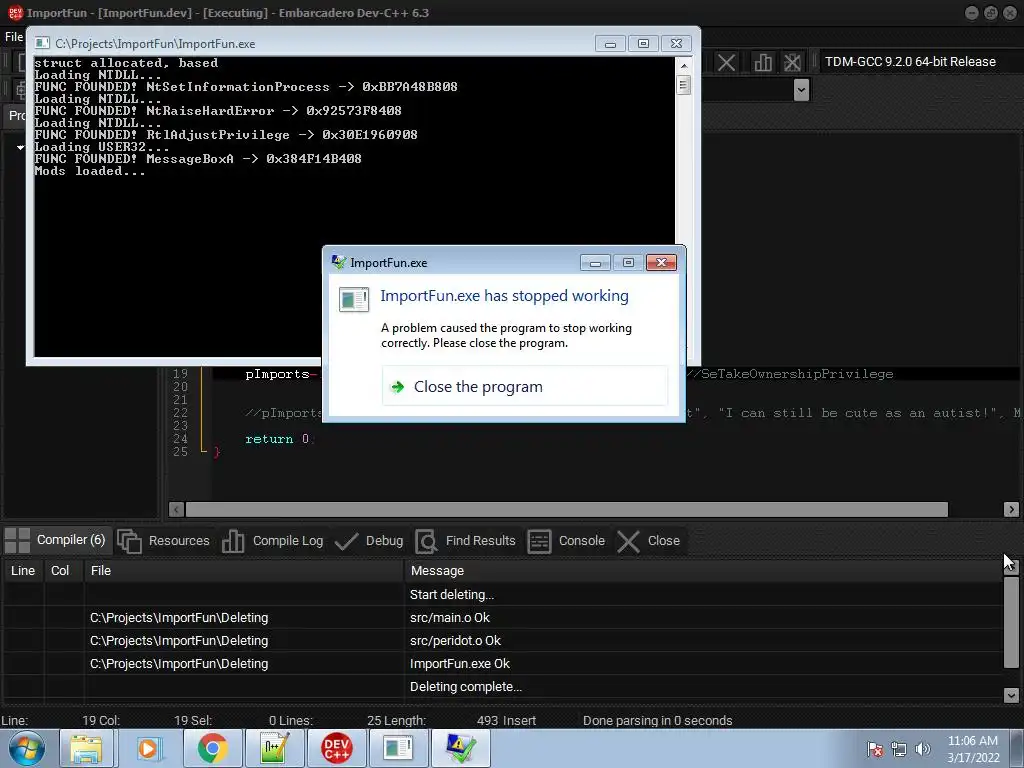Screen dimensions: 1024x768
Task: Click the toolbar crossed-out chart icon
Action: [x=792, y=63]
